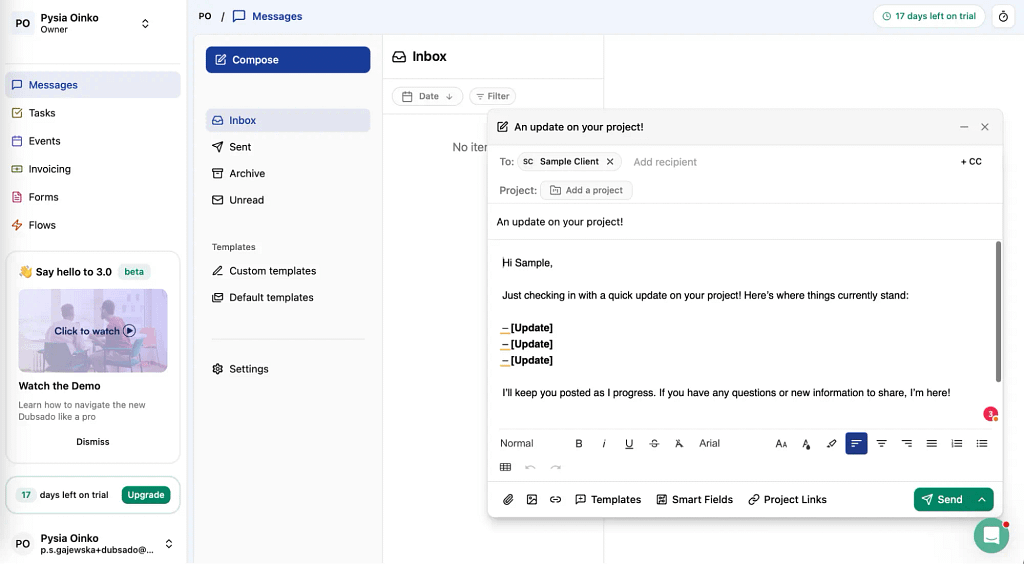
Task: Open the text color picker
Action: pos(806,443)
